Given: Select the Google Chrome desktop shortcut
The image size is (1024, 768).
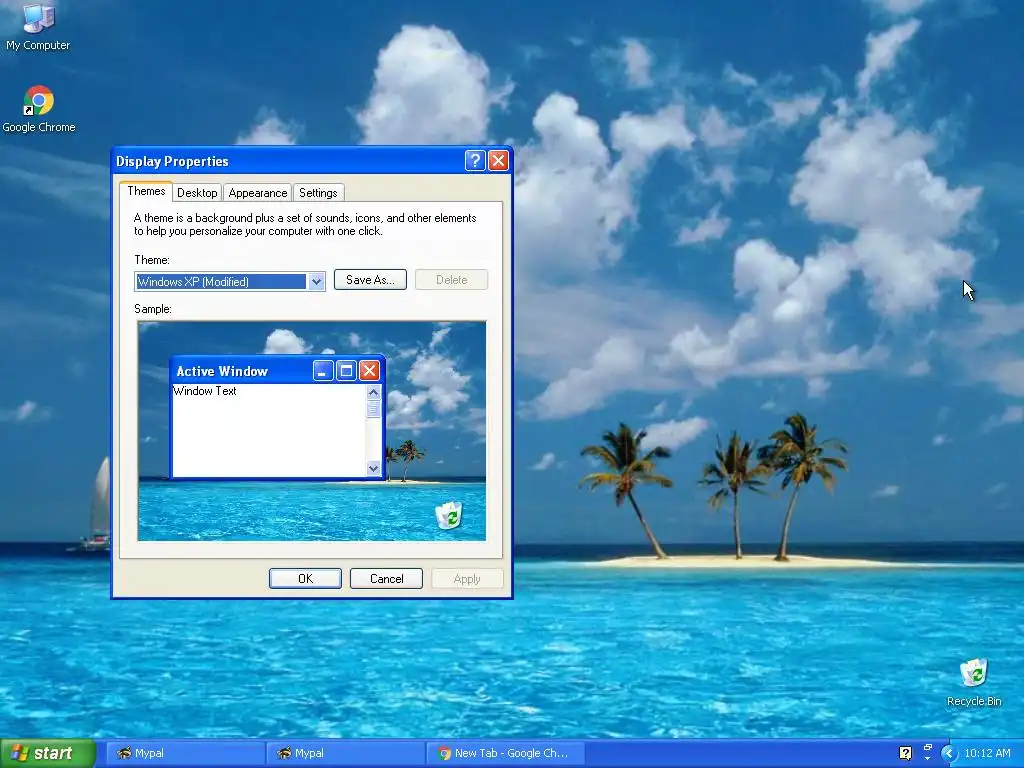Looking at the screenshot, I should [x=39, y=109].
